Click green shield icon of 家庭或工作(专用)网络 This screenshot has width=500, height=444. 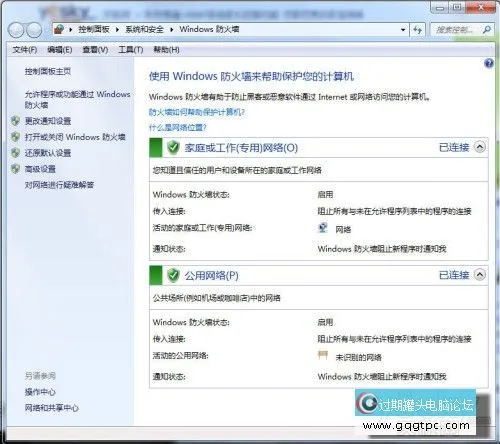(x=173, y=147)
